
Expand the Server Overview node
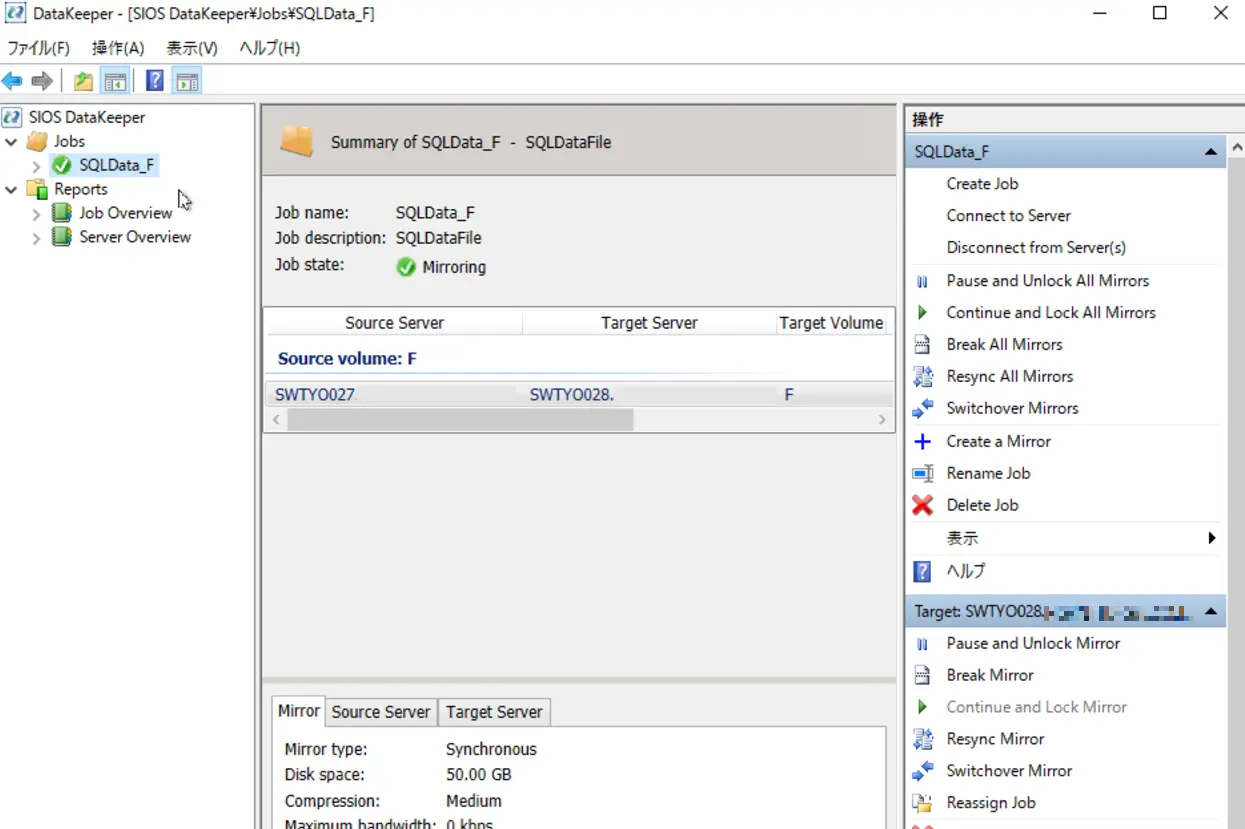point(36,238)
